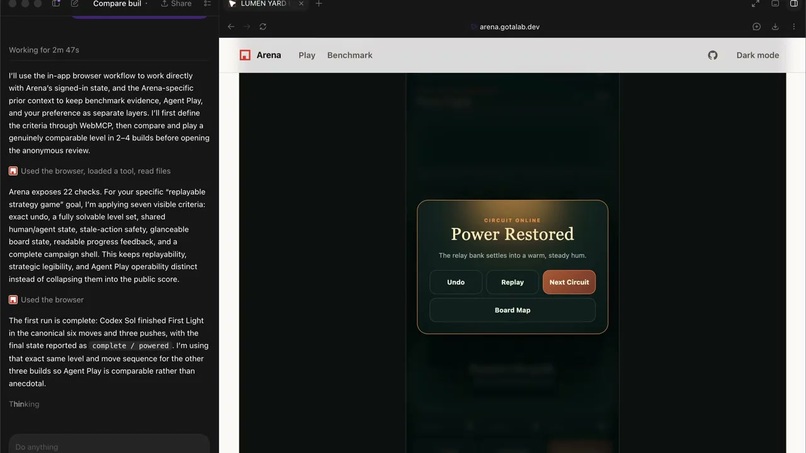The image size is (806, 453).
Task: Toggle the sidebar panel icon
Action: (x=56, y=4)
